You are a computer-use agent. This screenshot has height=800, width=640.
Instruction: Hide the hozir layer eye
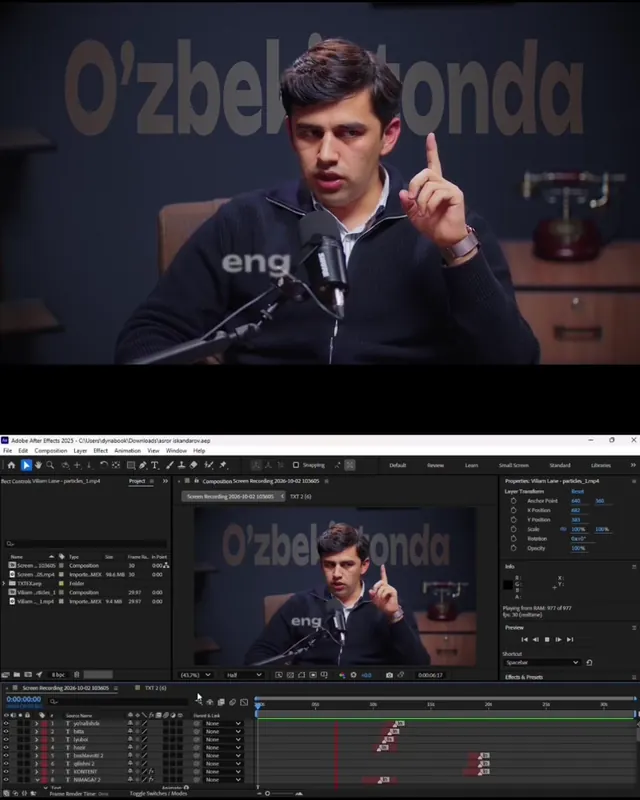click(6, 747)
